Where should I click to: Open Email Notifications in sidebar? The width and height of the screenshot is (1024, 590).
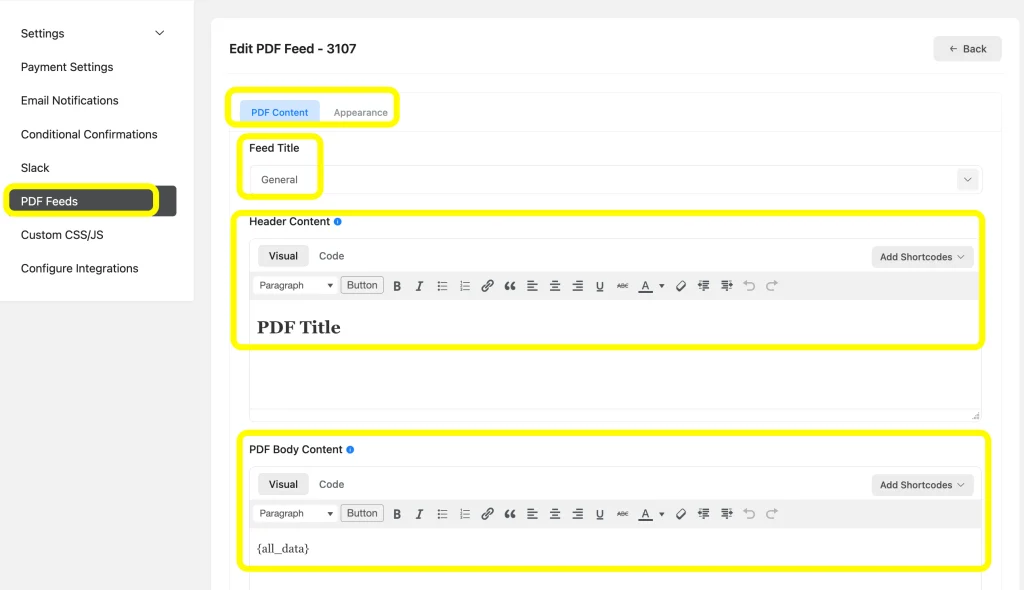(69, 101)
